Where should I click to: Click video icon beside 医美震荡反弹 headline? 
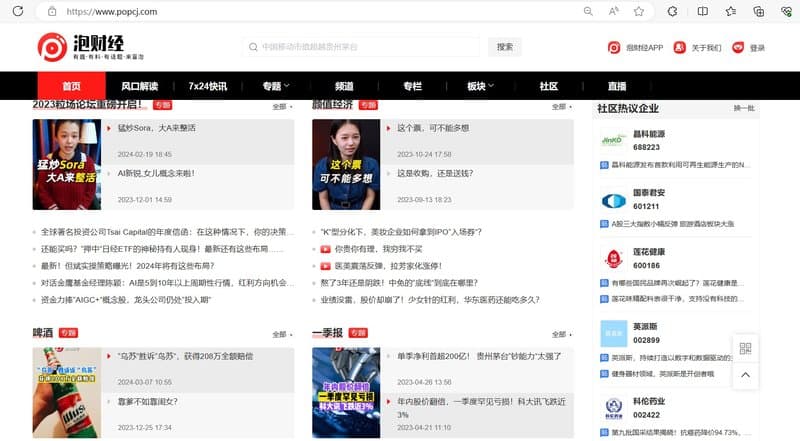pyautogui.click(x=325, y=266)
